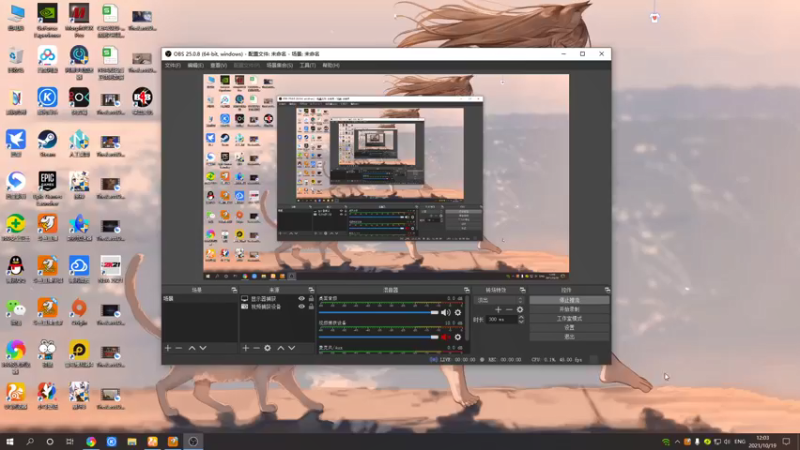The width and height of the screenshot is (800, 450).
Task: Open the blue K music player shortcut
Action: (x=47, y=101)
